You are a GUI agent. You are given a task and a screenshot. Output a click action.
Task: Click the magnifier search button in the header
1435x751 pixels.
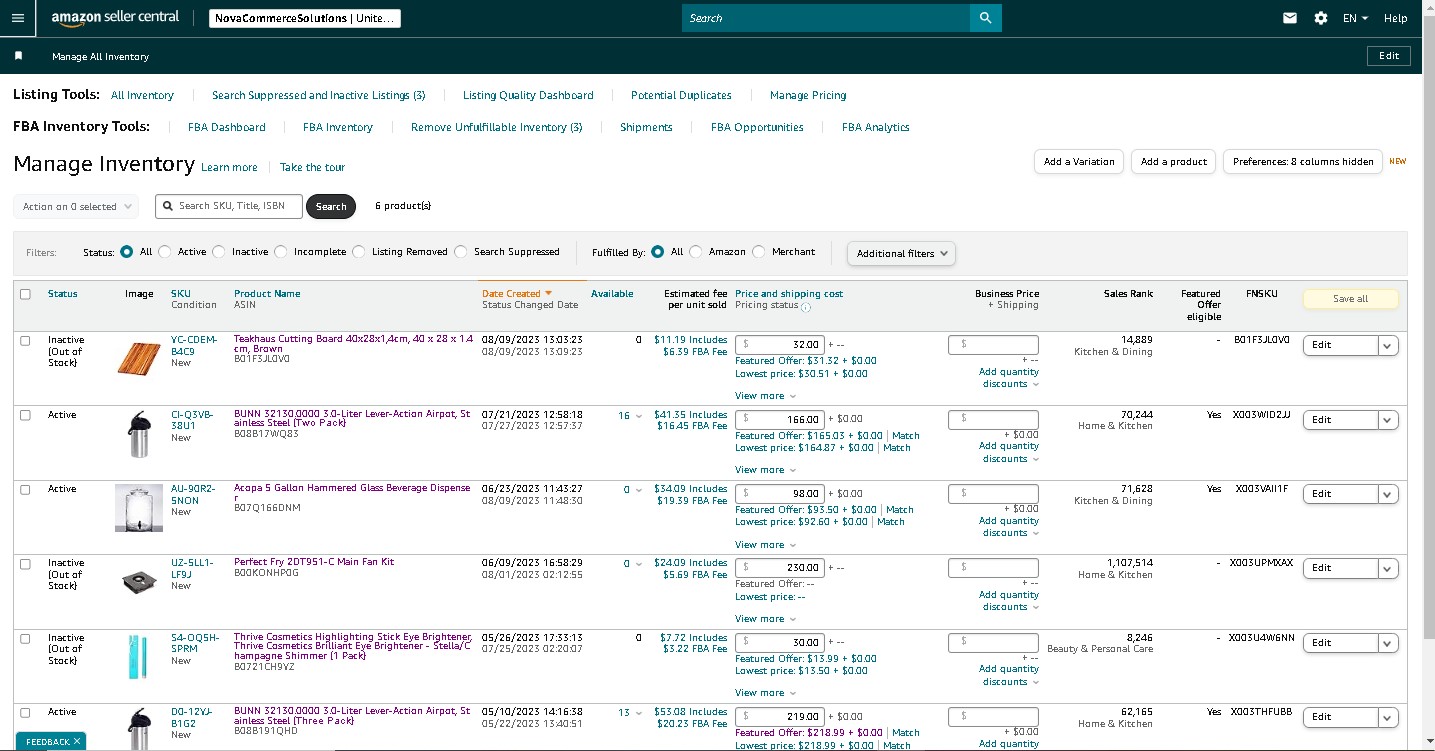(x=985, y=18)
